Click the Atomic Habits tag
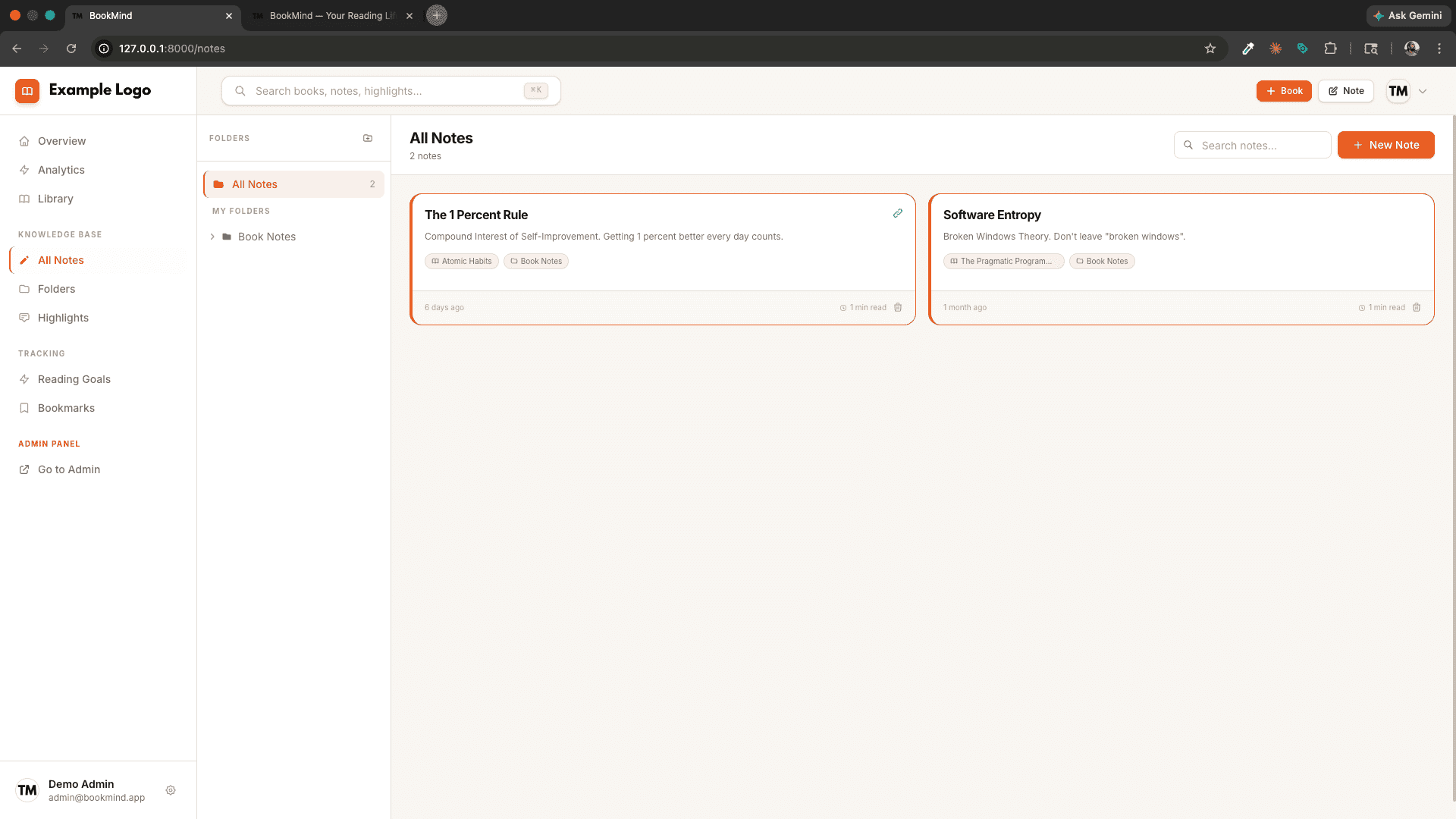Viewport: 1456px width, 819px height. [x=462, y=261]
